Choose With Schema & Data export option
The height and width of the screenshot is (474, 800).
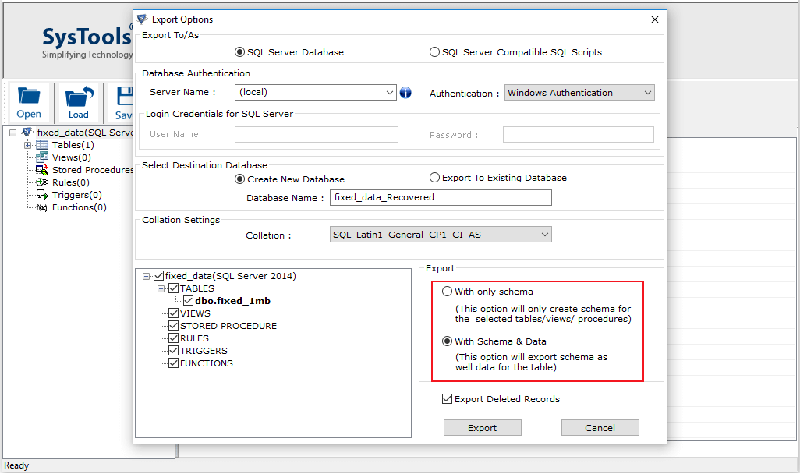(447, 341)
